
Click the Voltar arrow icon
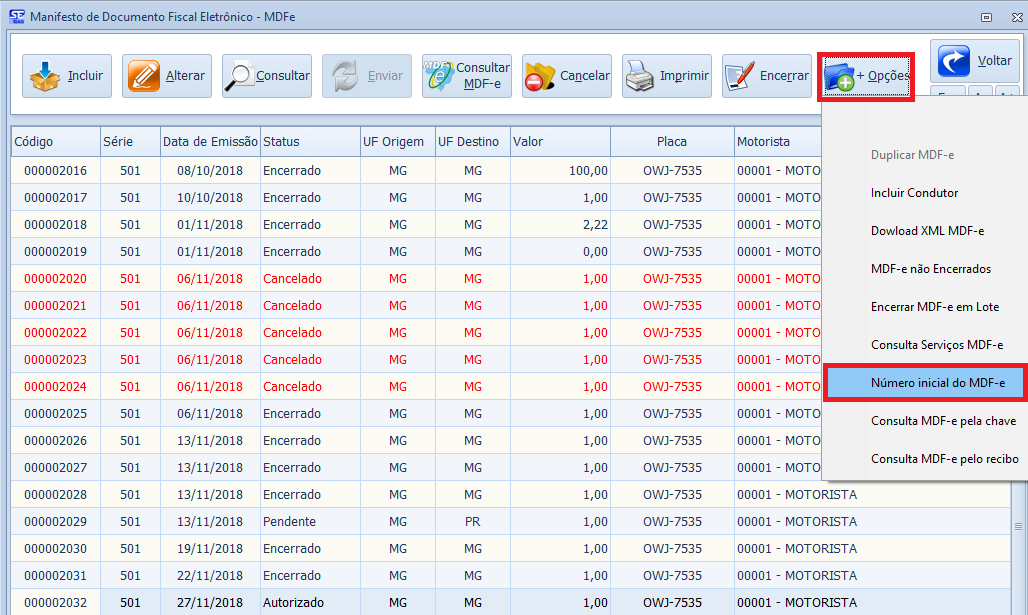point(954,62)
